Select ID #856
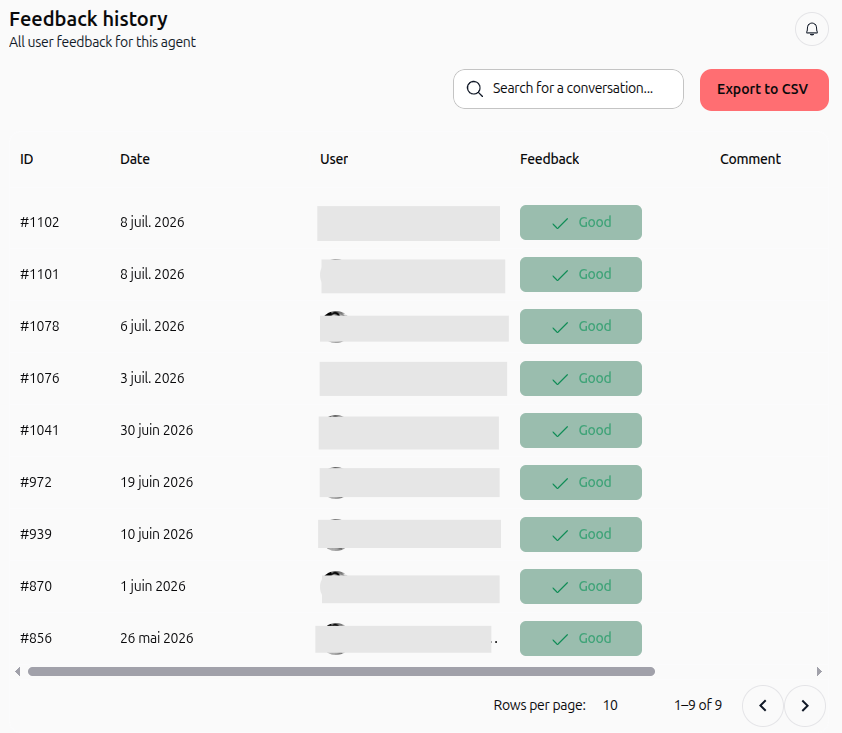Screen dimensions: 842x733 (36, 638)
